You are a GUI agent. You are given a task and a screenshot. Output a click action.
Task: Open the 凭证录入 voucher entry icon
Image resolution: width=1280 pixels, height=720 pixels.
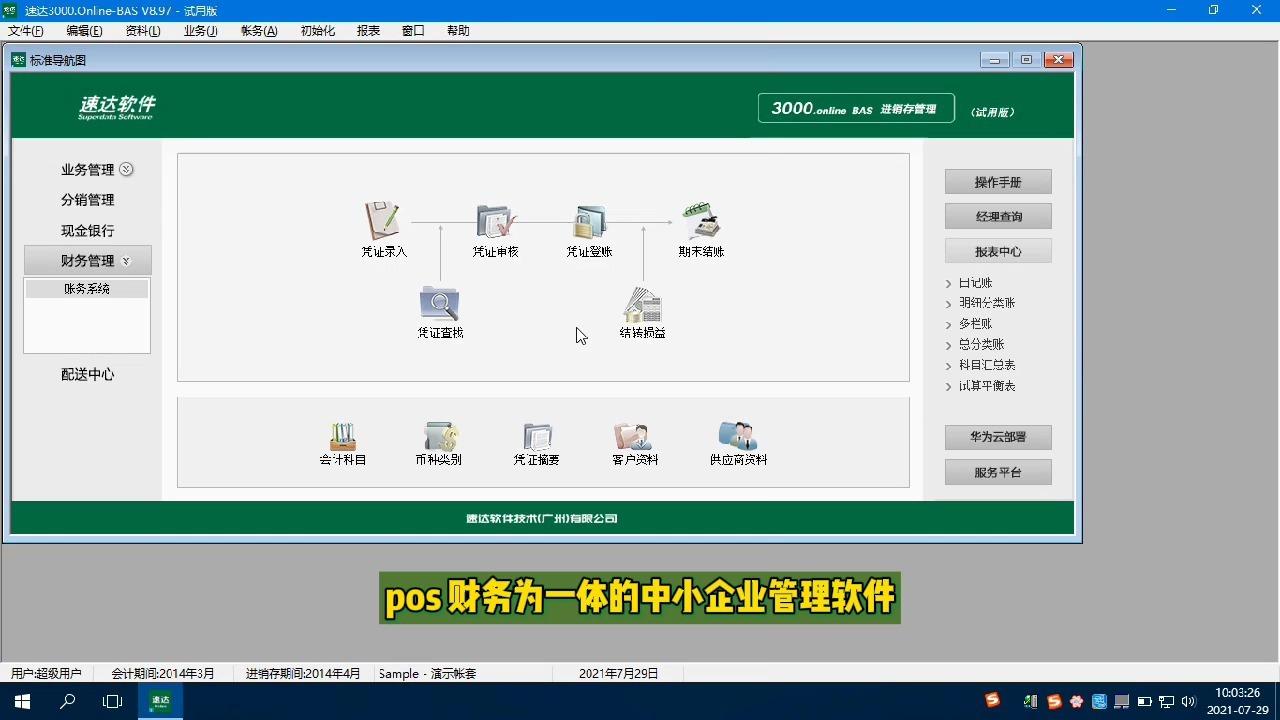point(383,222)
